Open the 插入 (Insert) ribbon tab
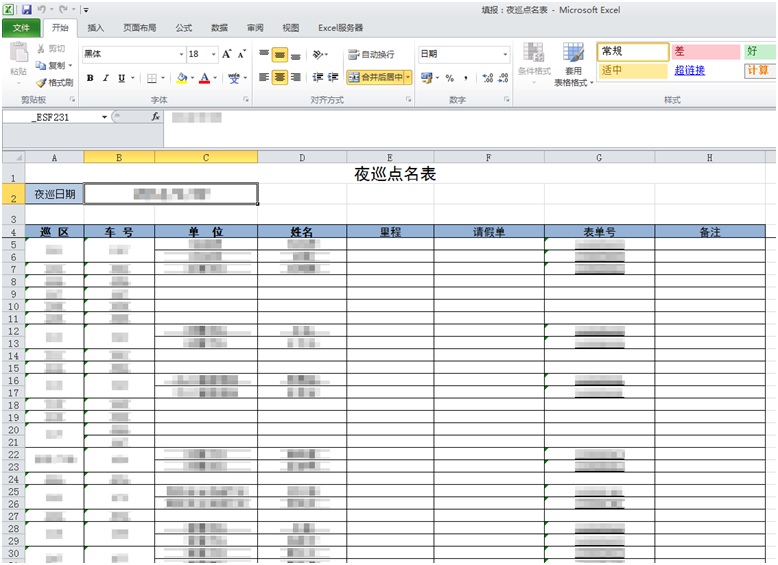This screenshot has width=778, height=565. point(95,28)
